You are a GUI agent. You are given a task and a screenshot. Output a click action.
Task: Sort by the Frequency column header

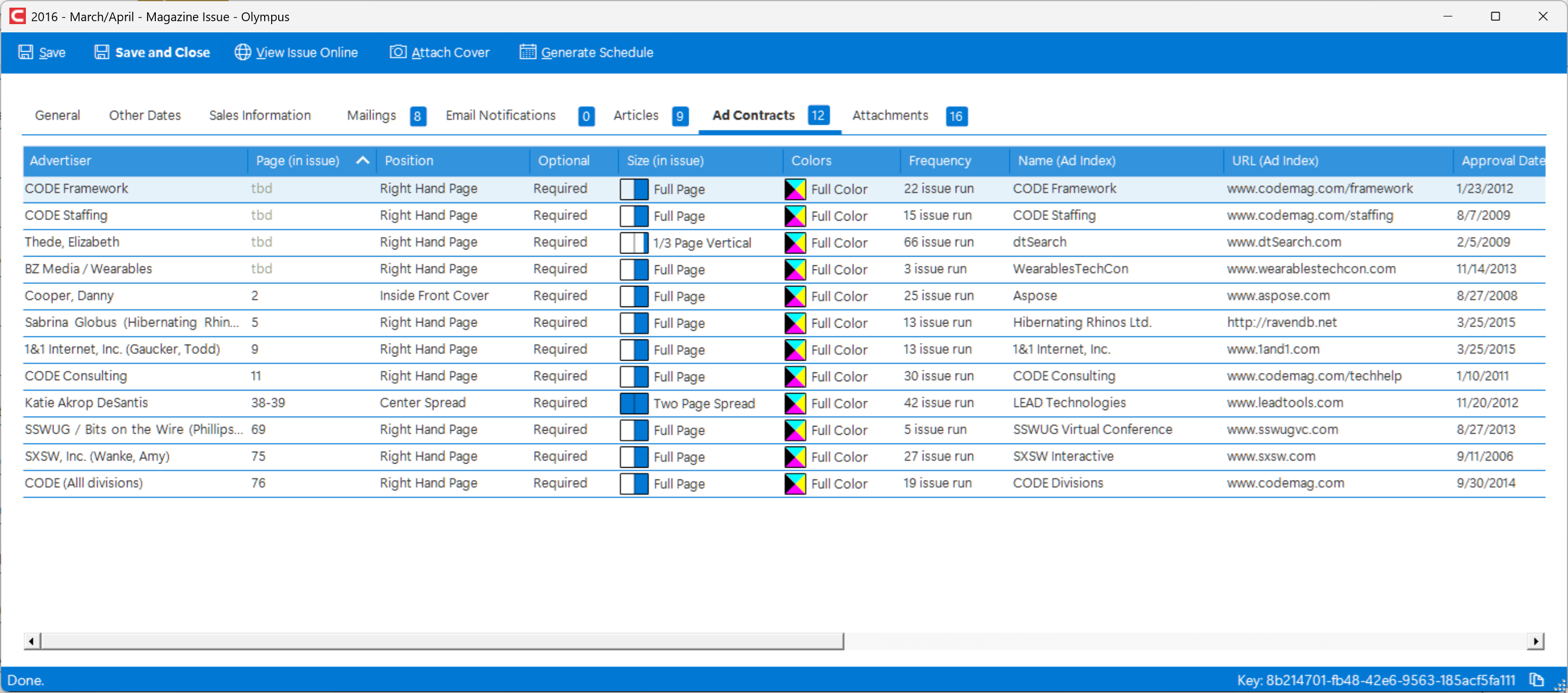(955, 161)
